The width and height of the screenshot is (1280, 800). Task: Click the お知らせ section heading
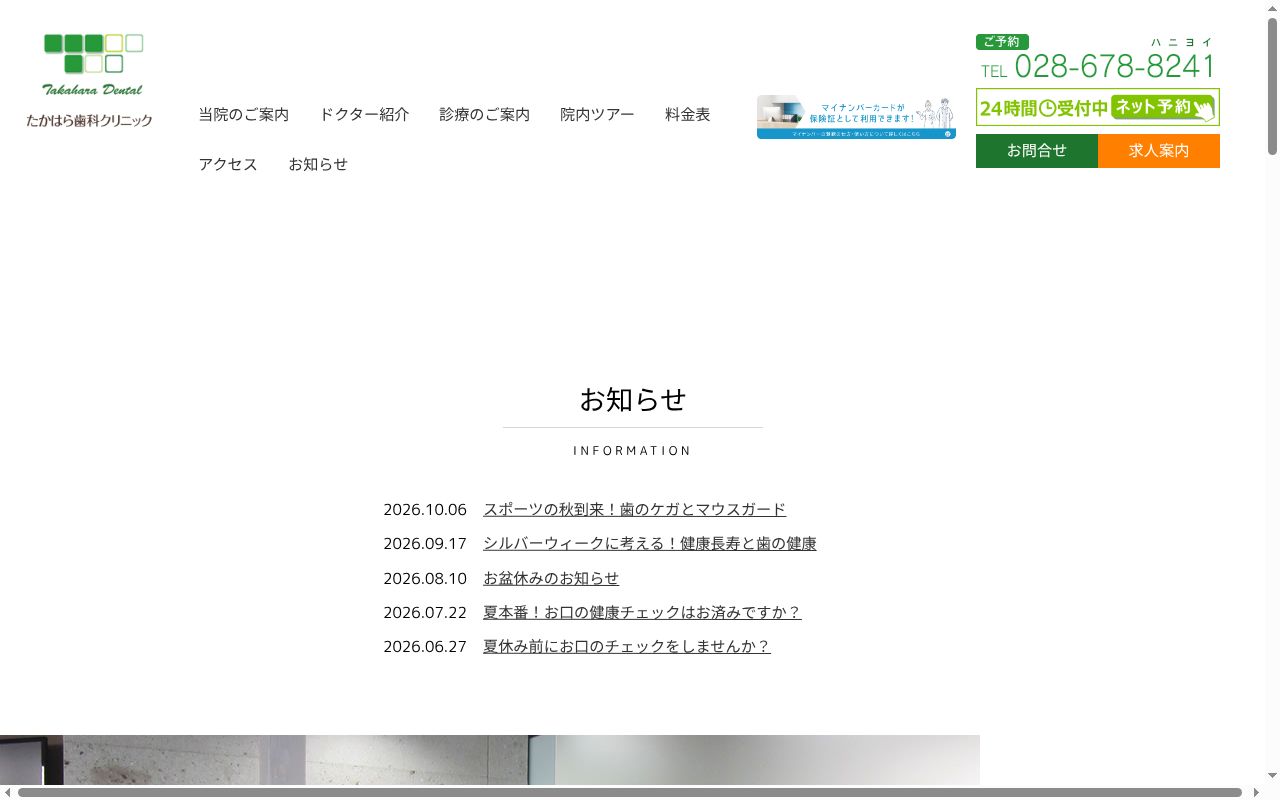pyautogui.click(x=633, y=400)
